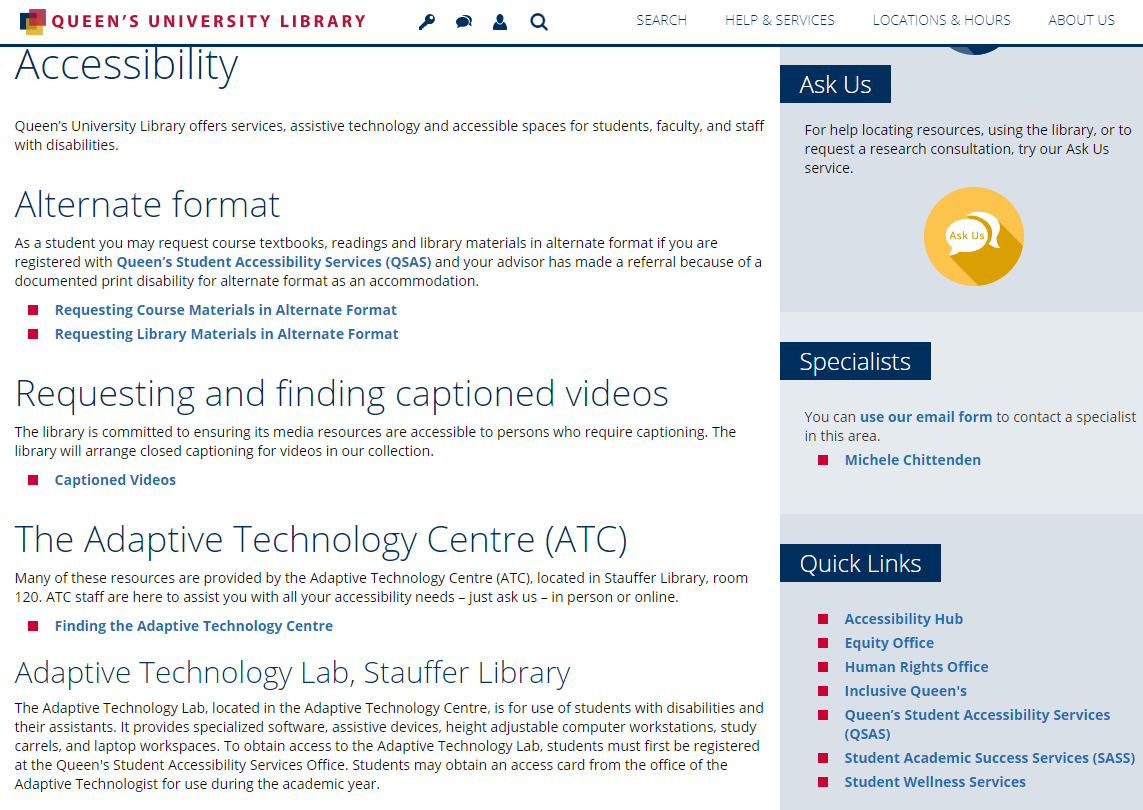Click the Requesting and finding captioned videos heading
This screenshot has height=810, width=1143.
click(341, 394)
